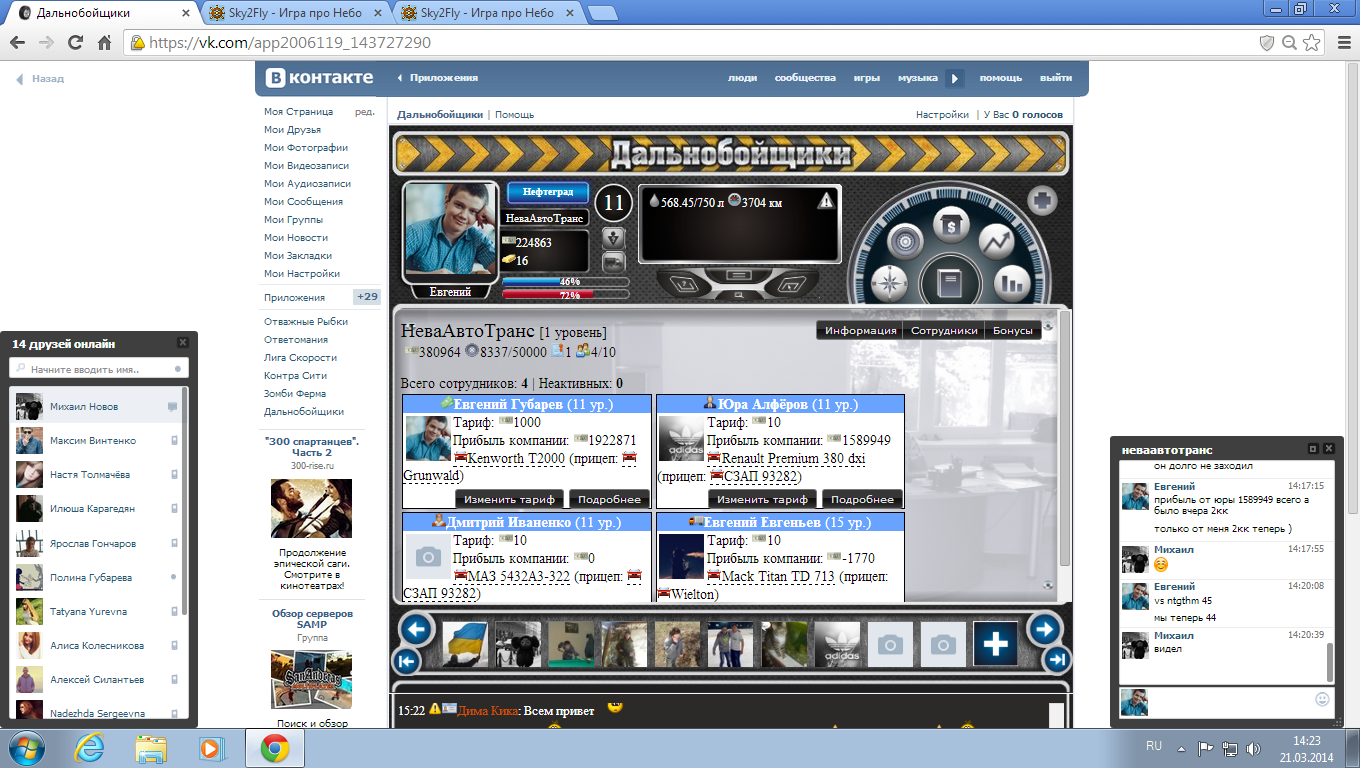This screenshot has width=1360, height=768.
Task: Open the bar chart statistics icon
Action: pyautogui.click(x=1013, y=284)
